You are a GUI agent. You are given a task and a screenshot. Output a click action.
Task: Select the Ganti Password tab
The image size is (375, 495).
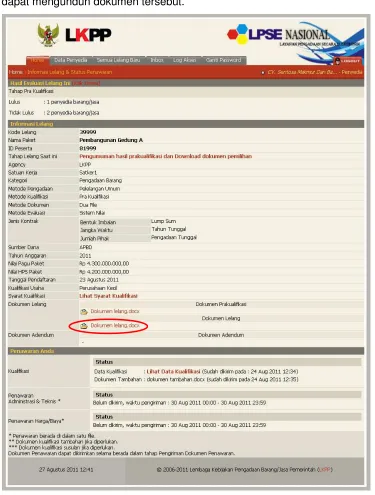point(223,60)
